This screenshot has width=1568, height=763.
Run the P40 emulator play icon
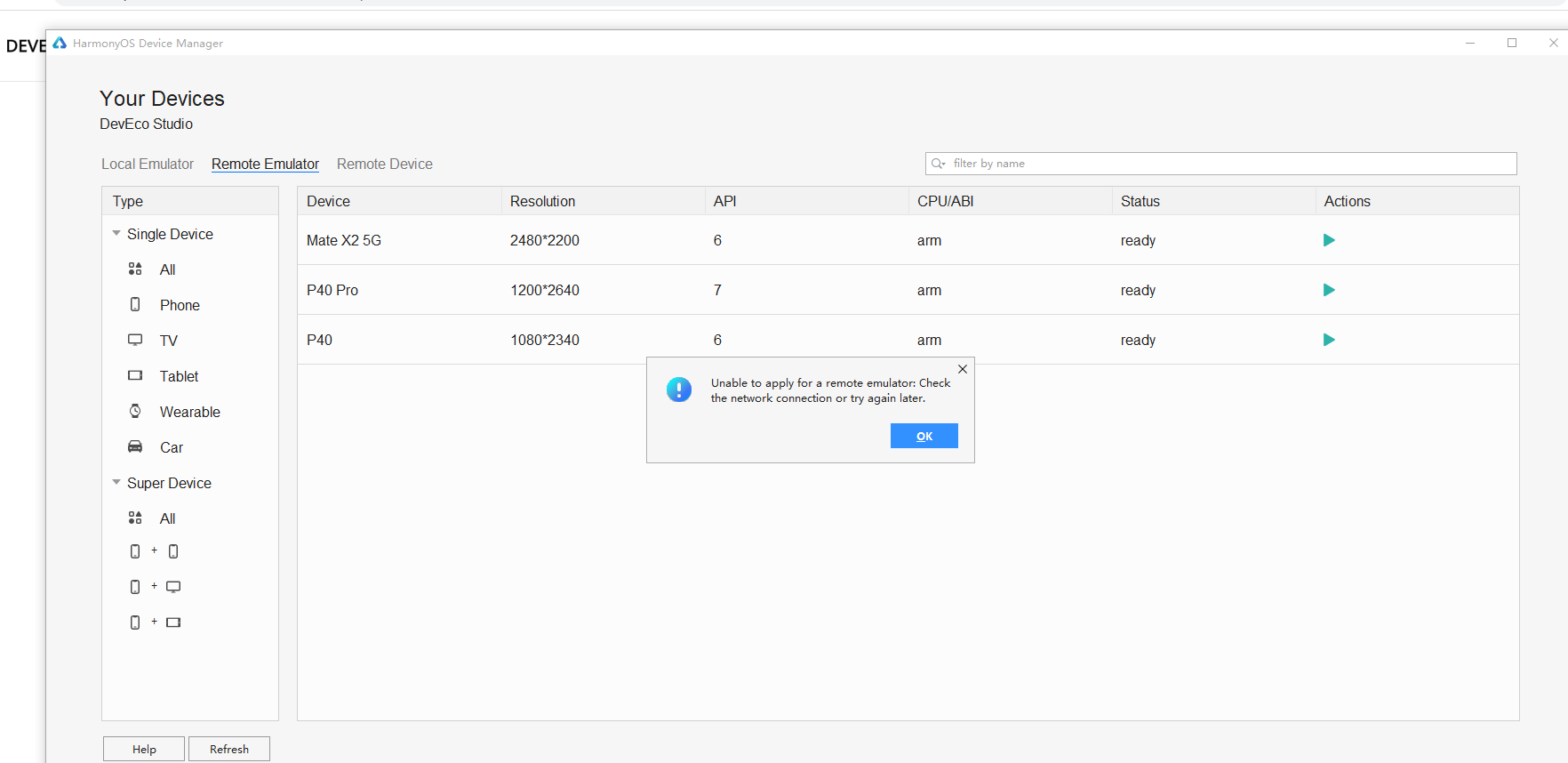1329,340
